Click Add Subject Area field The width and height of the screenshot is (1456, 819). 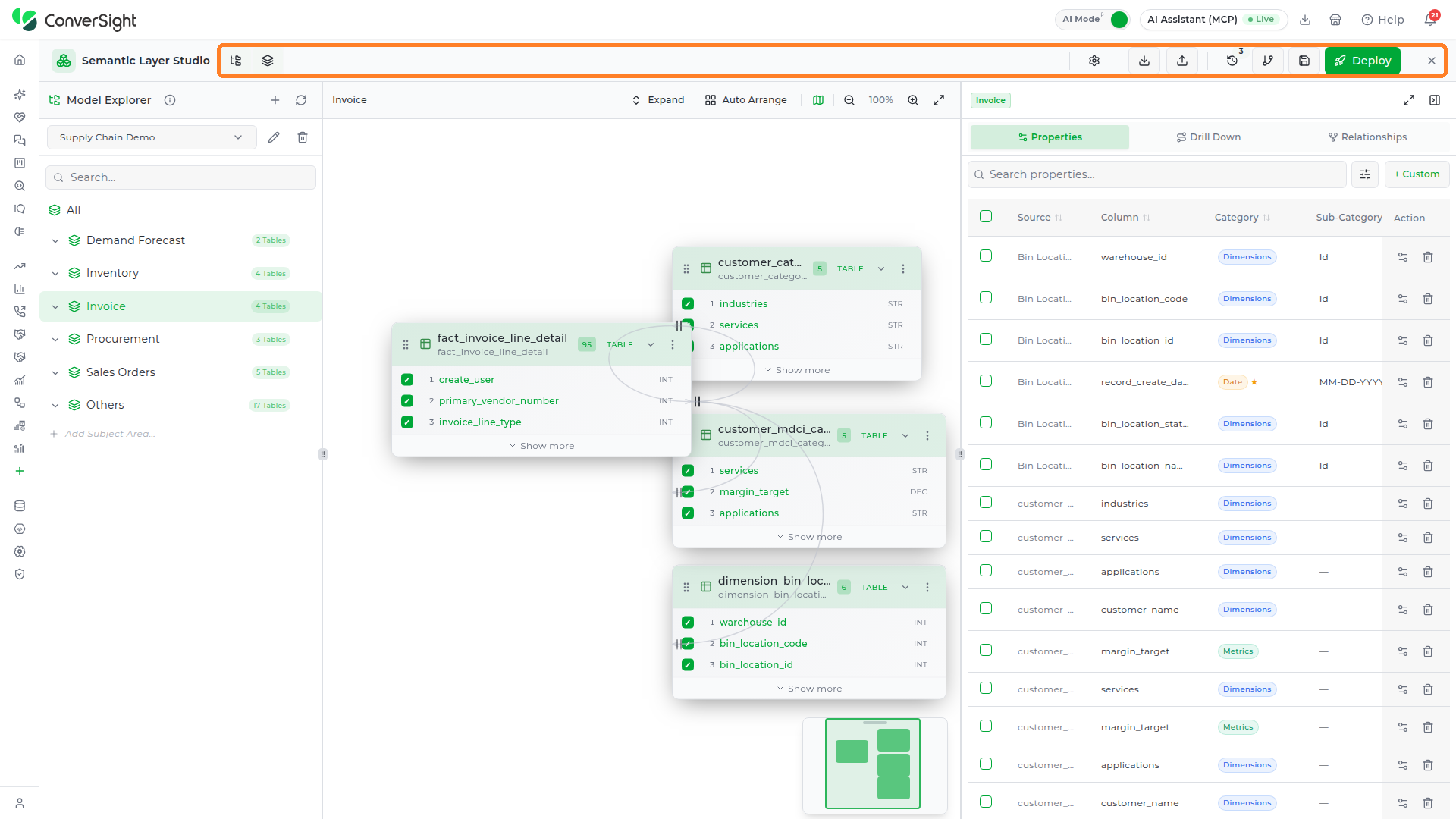[110, 435]
